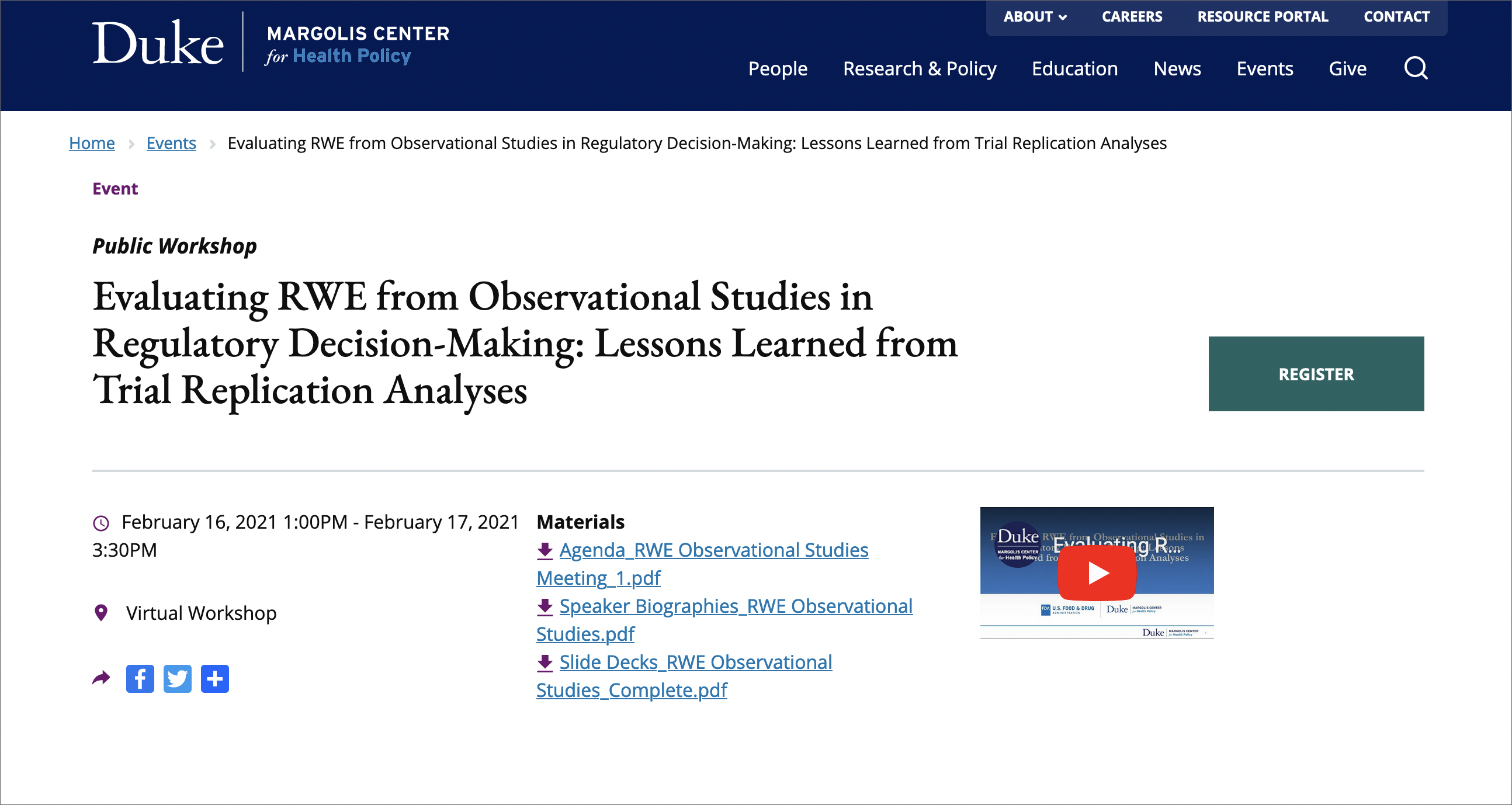Click the Register button
The image size is (1512, 805).
point(1316,374)
